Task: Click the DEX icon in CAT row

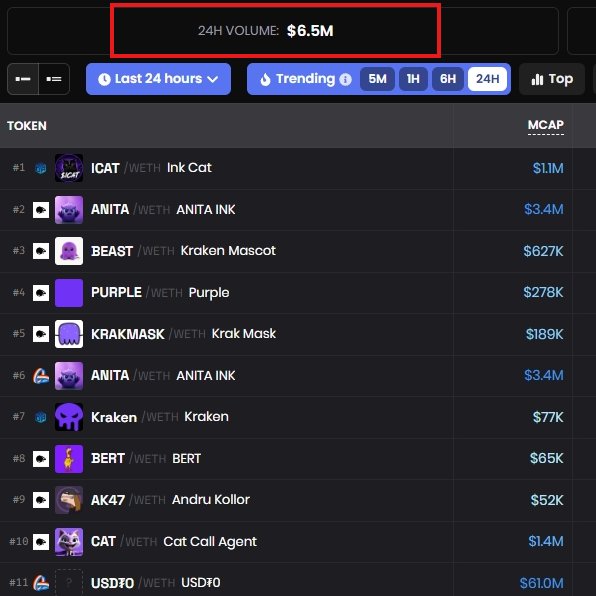Action: pyautogui.click(x=41, y=542)
